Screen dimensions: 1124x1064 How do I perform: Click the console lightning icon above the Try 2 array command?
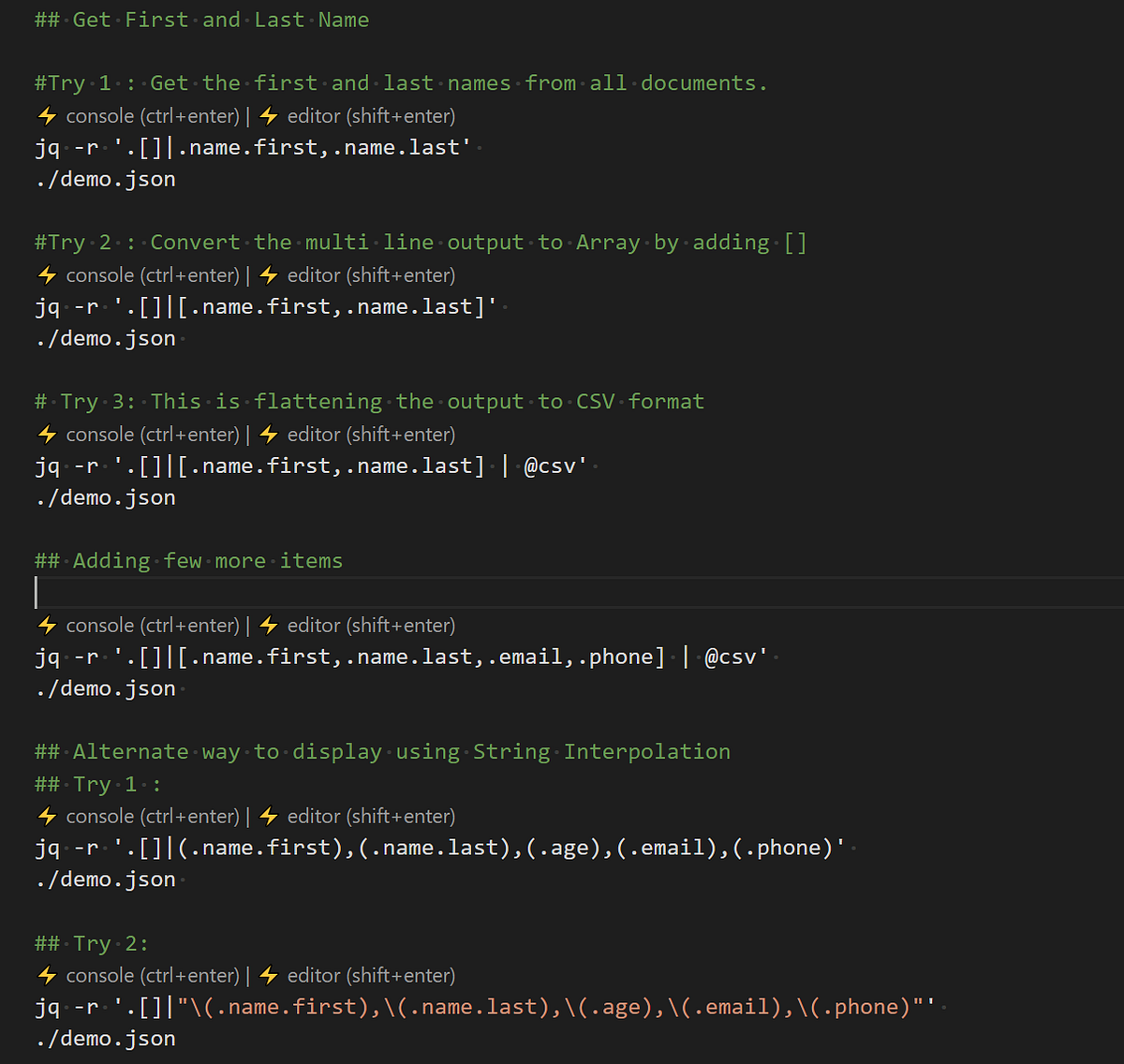point(47,275)
